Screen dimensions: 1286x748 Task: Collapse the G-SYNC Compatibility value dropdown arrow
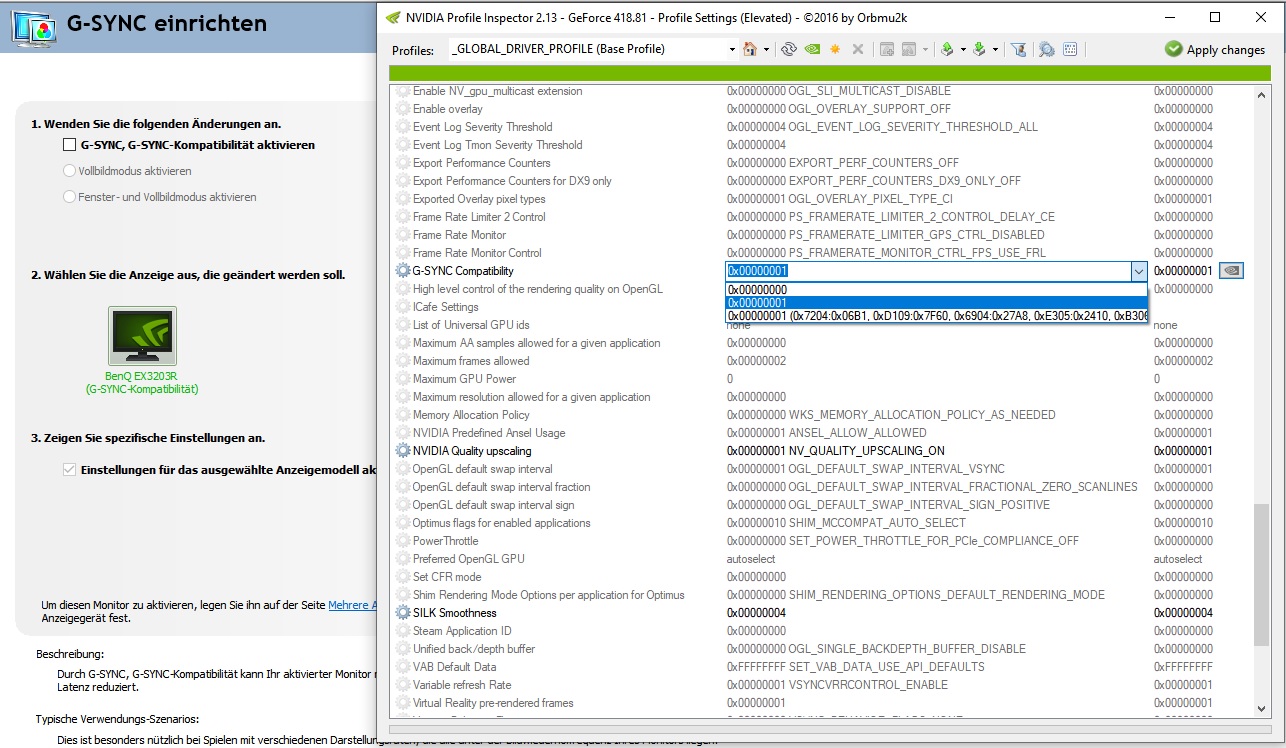[1138, 271]
